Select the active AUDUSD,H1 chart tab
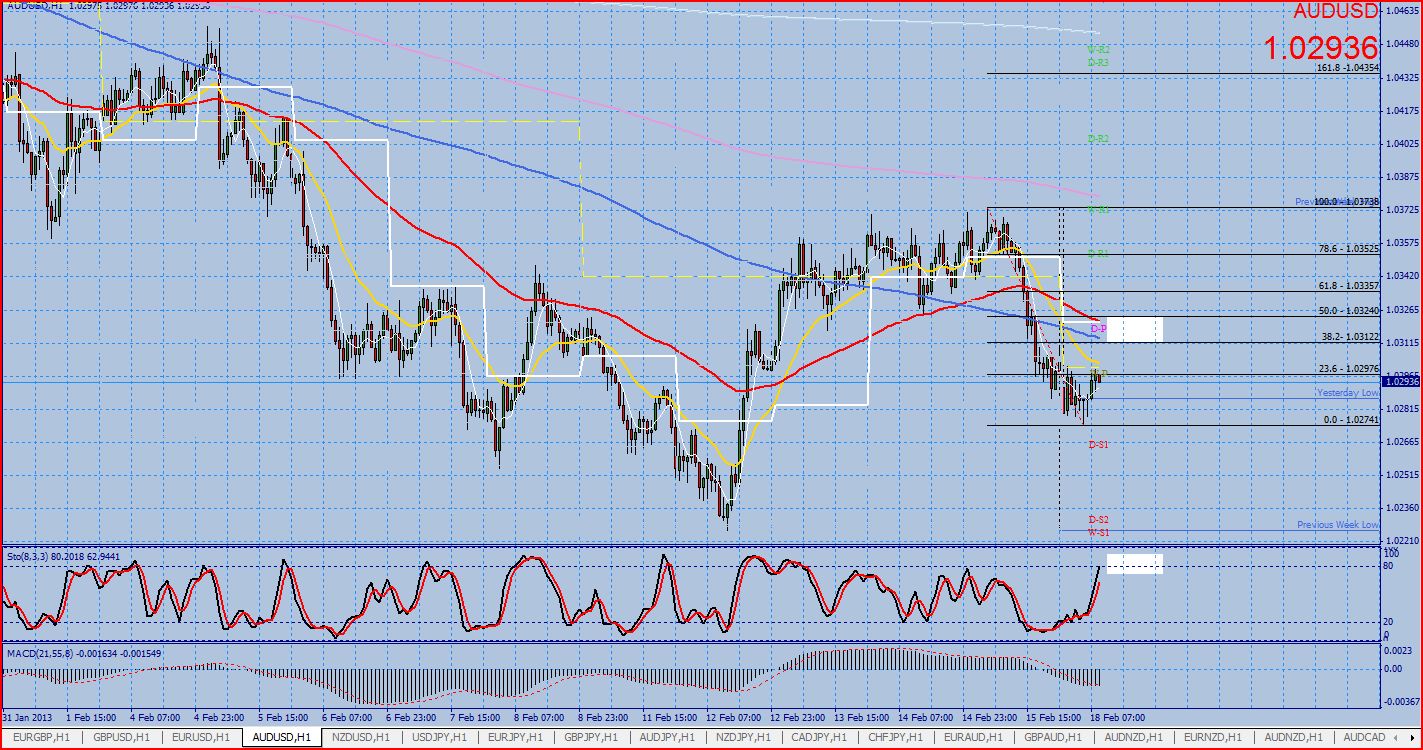Screen dimensions: 1423x750 point(282,737)
